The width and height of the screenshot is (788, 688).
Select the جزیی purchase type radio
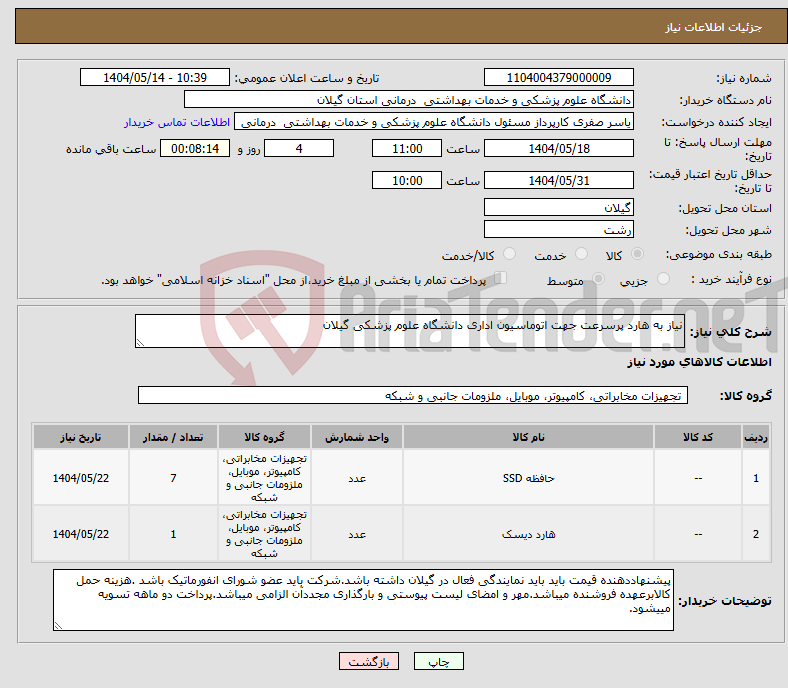click(x=663, y=279)
